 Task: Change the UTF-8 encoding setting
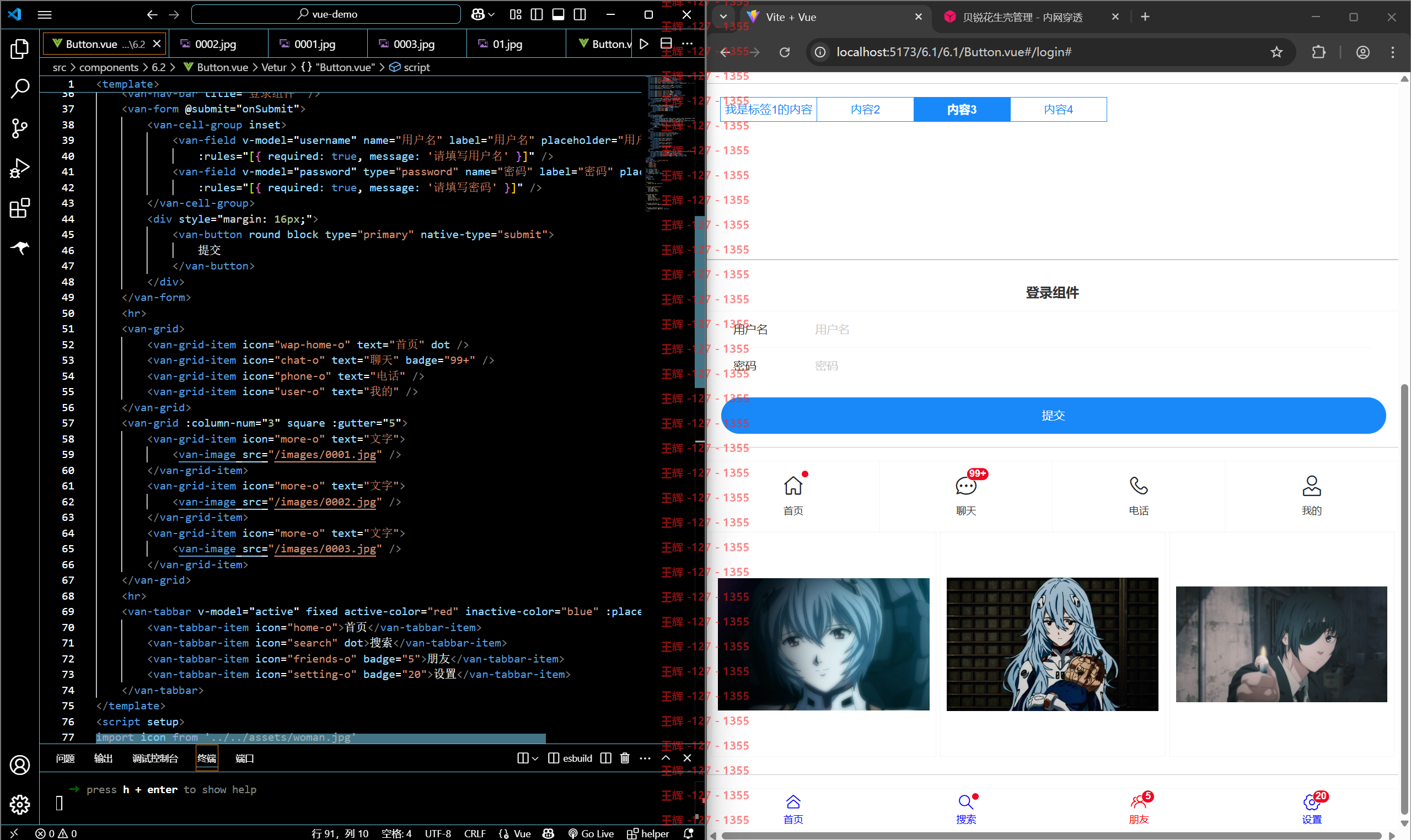coord(438,833)
